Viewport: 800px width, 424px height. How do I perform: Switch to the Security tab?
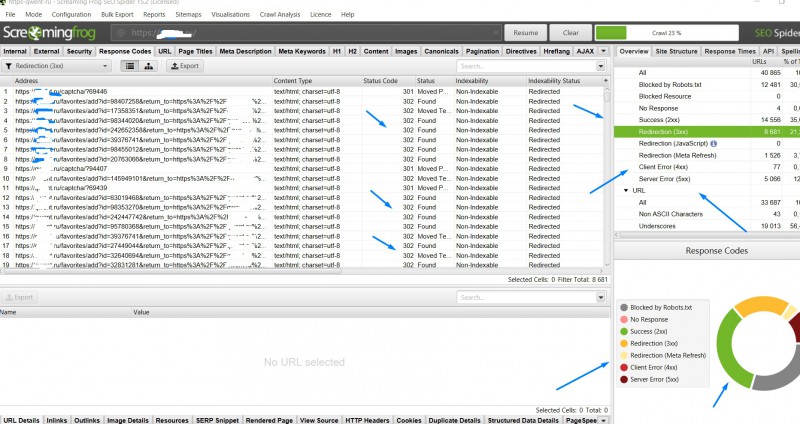click(x=79, y=51)
